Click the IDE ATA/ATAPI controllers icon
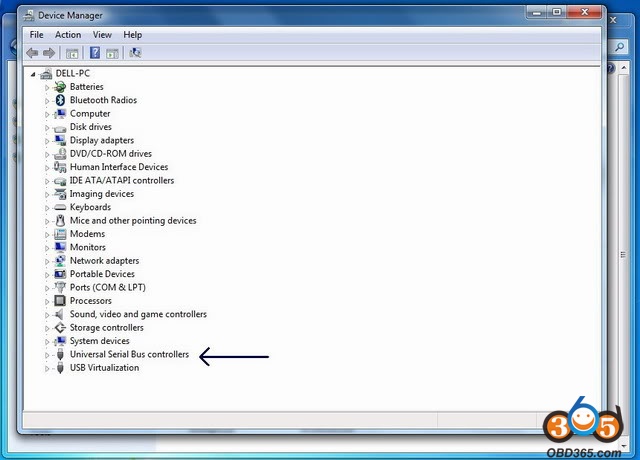Image resolution: width=640 pixels, height=460 pixels. click(x=60, y=181)
